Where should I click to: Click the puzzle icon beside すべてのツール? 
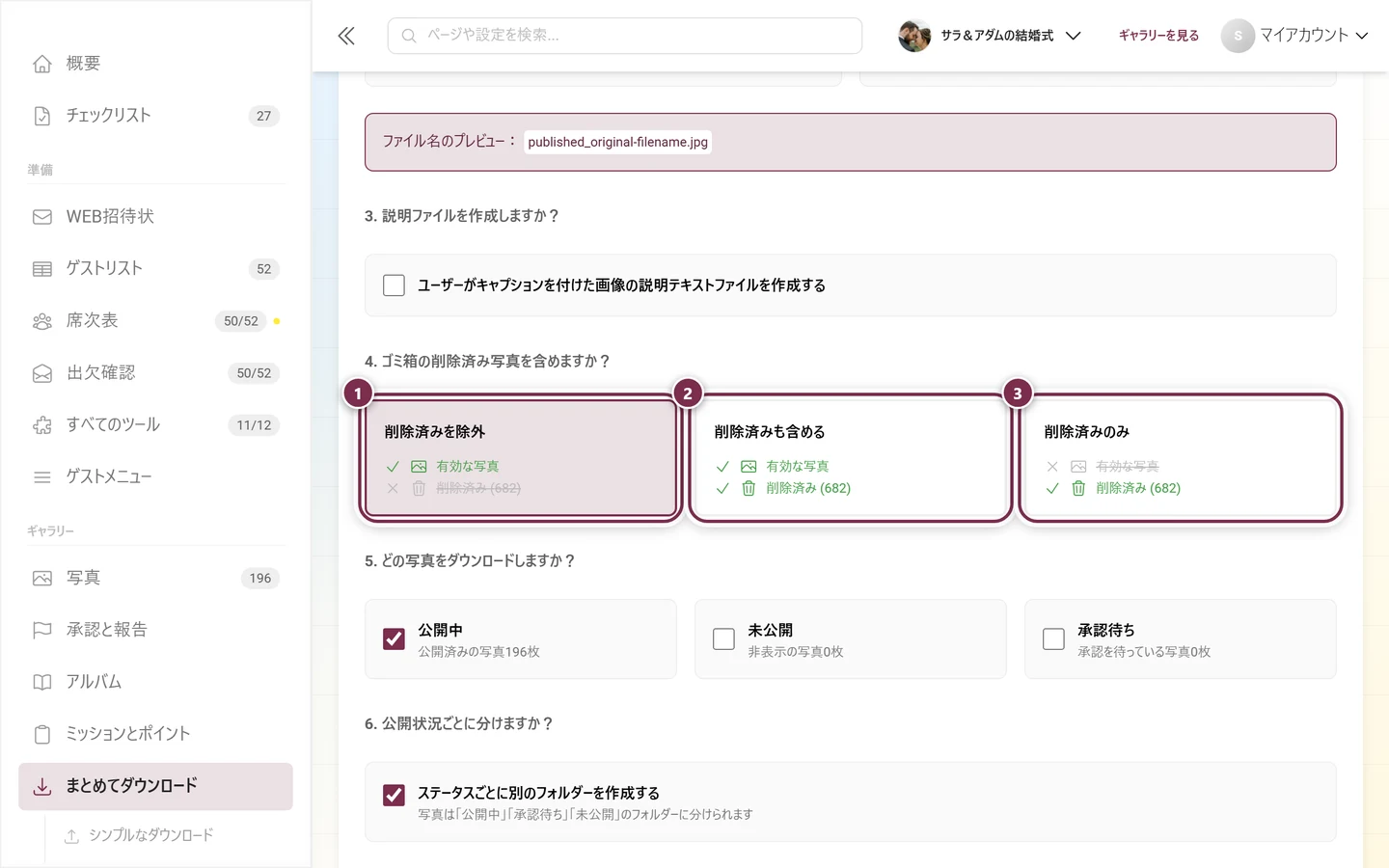pos(42,425)
